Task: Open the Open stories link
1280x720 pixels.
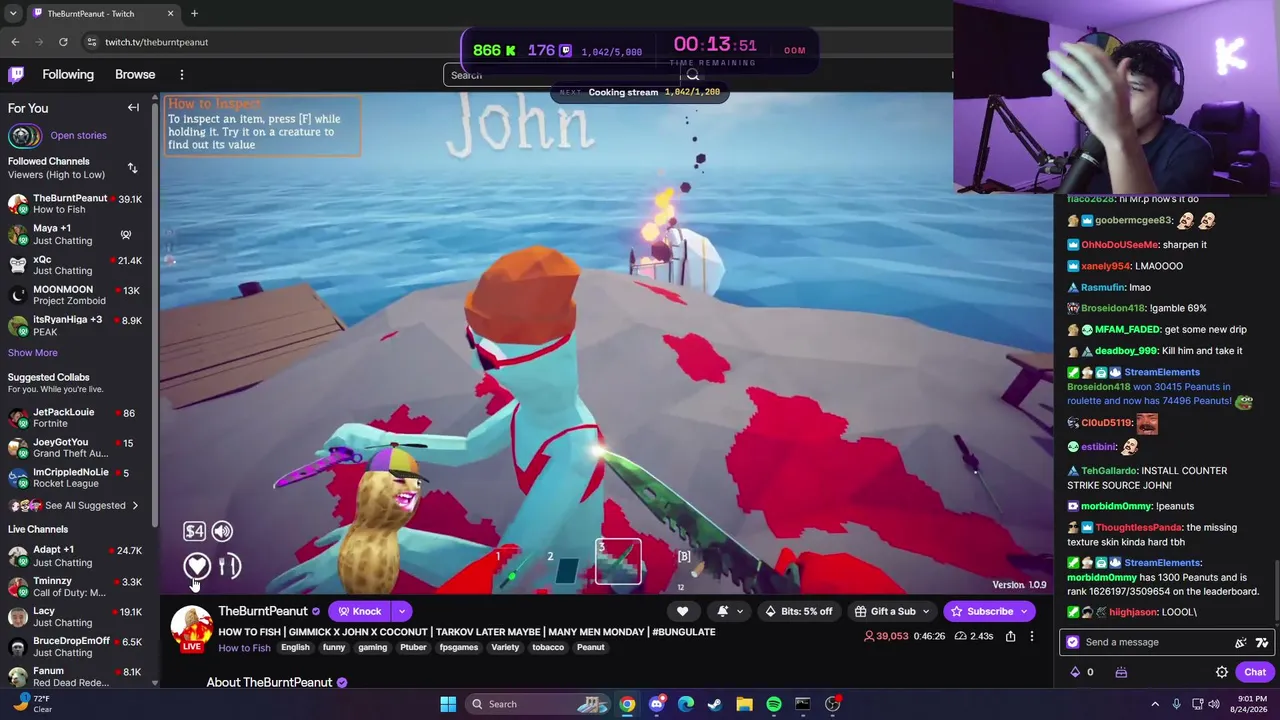Action: point(78,135)
